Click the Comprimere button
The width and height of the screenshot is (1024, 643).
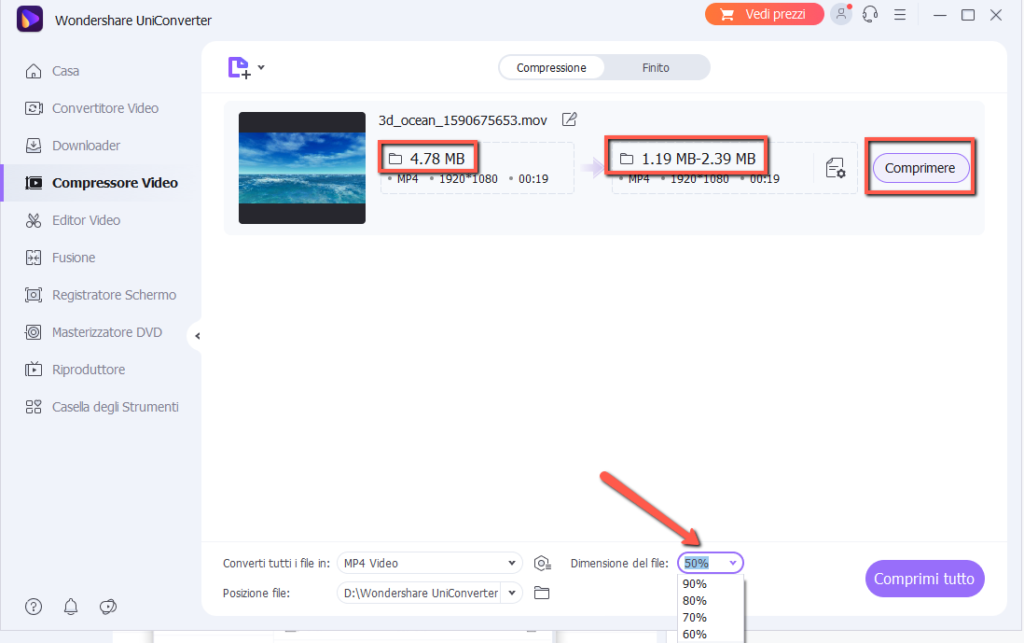tap(920, 168)
